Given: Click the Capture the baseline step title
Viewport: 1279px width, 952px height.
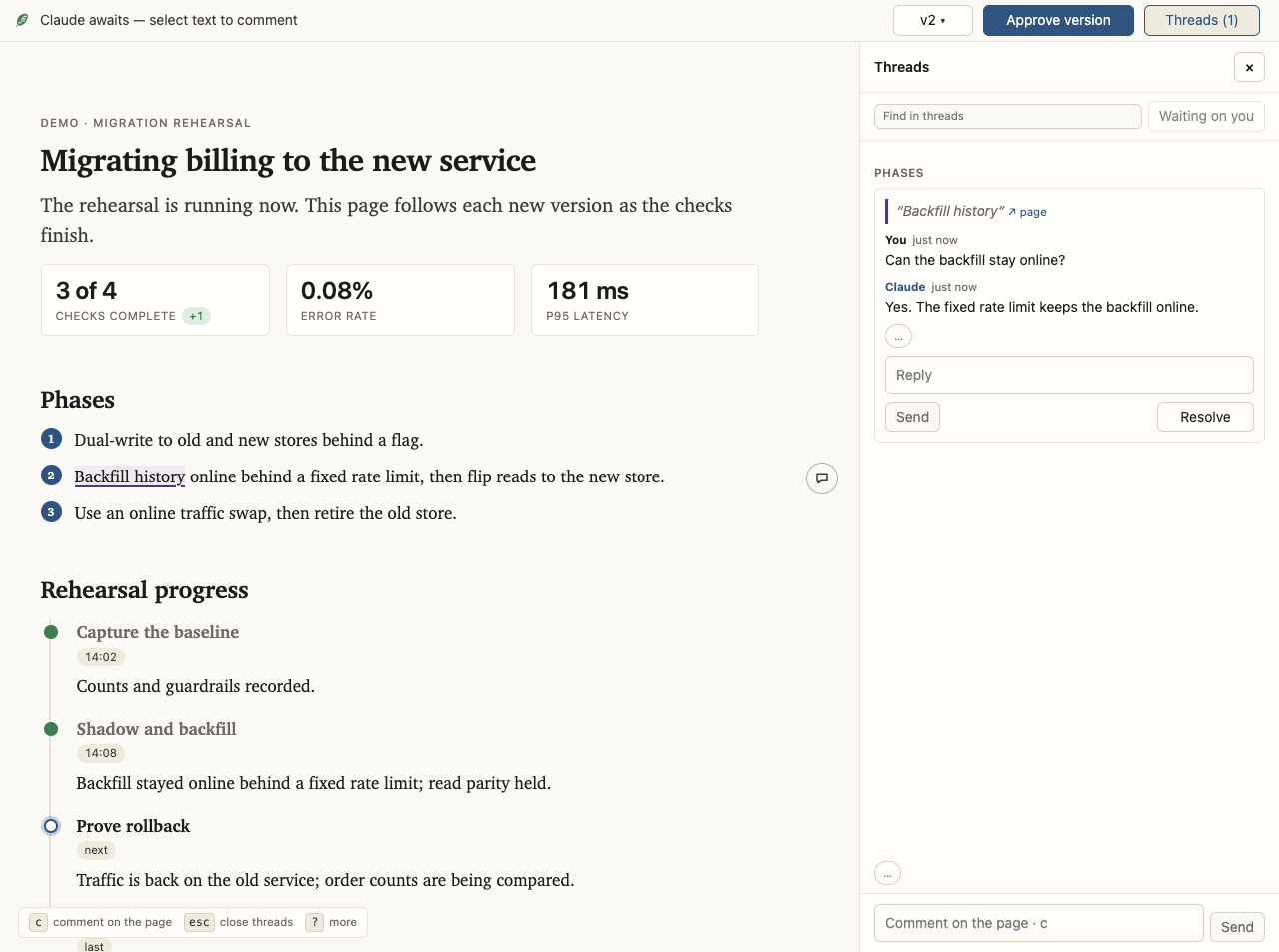Looking at the screenshot, I should pyautogui.click(x=158, y=632).
